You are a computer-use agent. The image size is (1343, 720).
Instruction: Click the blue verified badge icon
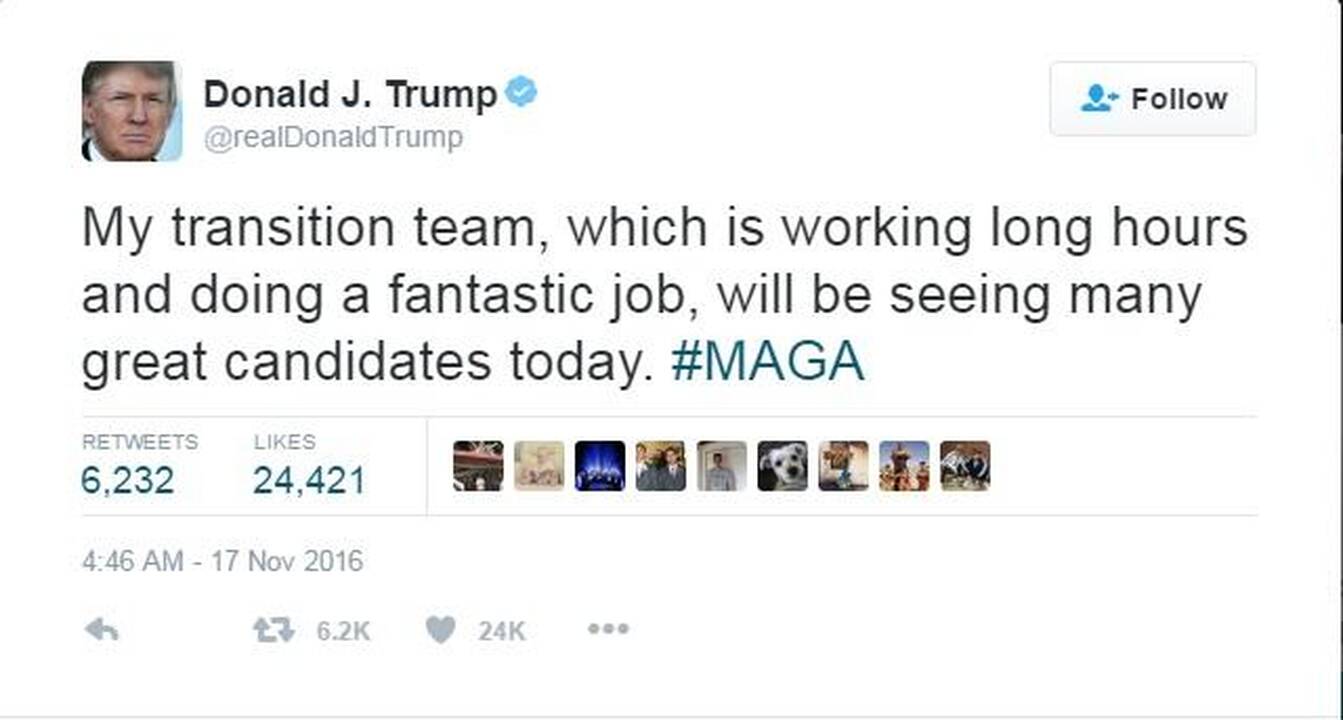click(x=520, y=93)
